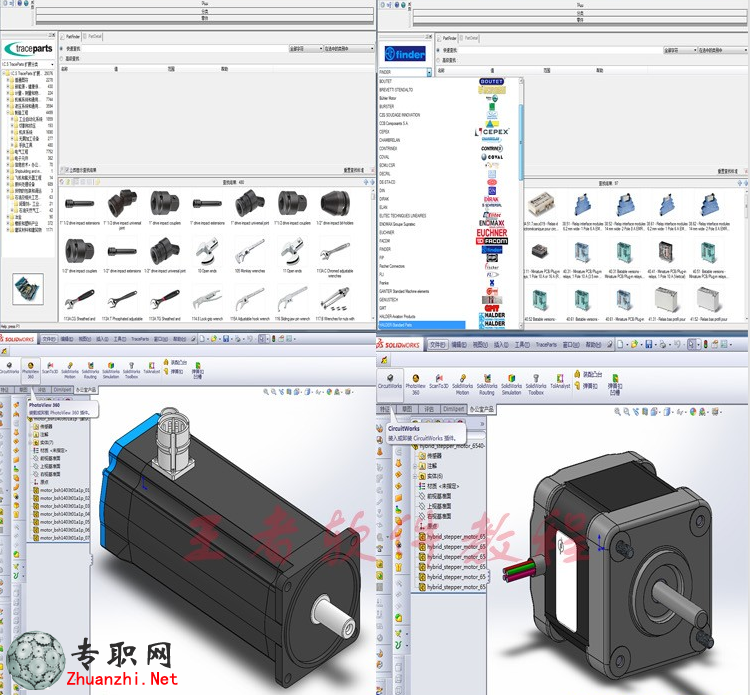Open SolidWorks Toolbox in stepper motor window
The height and width of the screenshot is (695, 750).
tap(536, 385)
